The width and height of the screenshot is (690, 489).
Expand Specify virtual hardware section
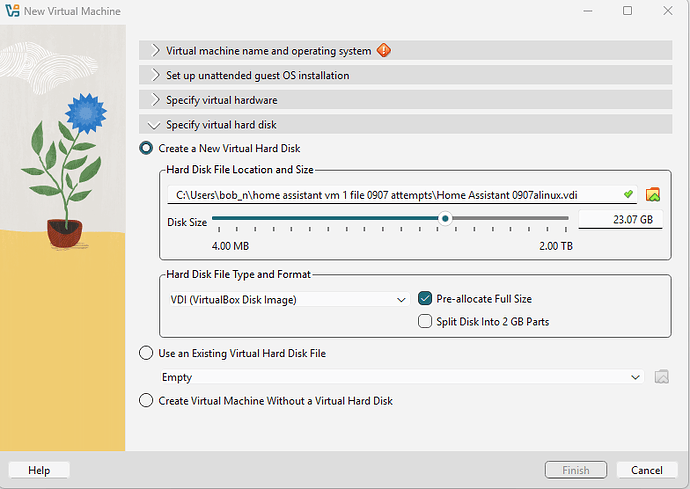tap(405, 99)
